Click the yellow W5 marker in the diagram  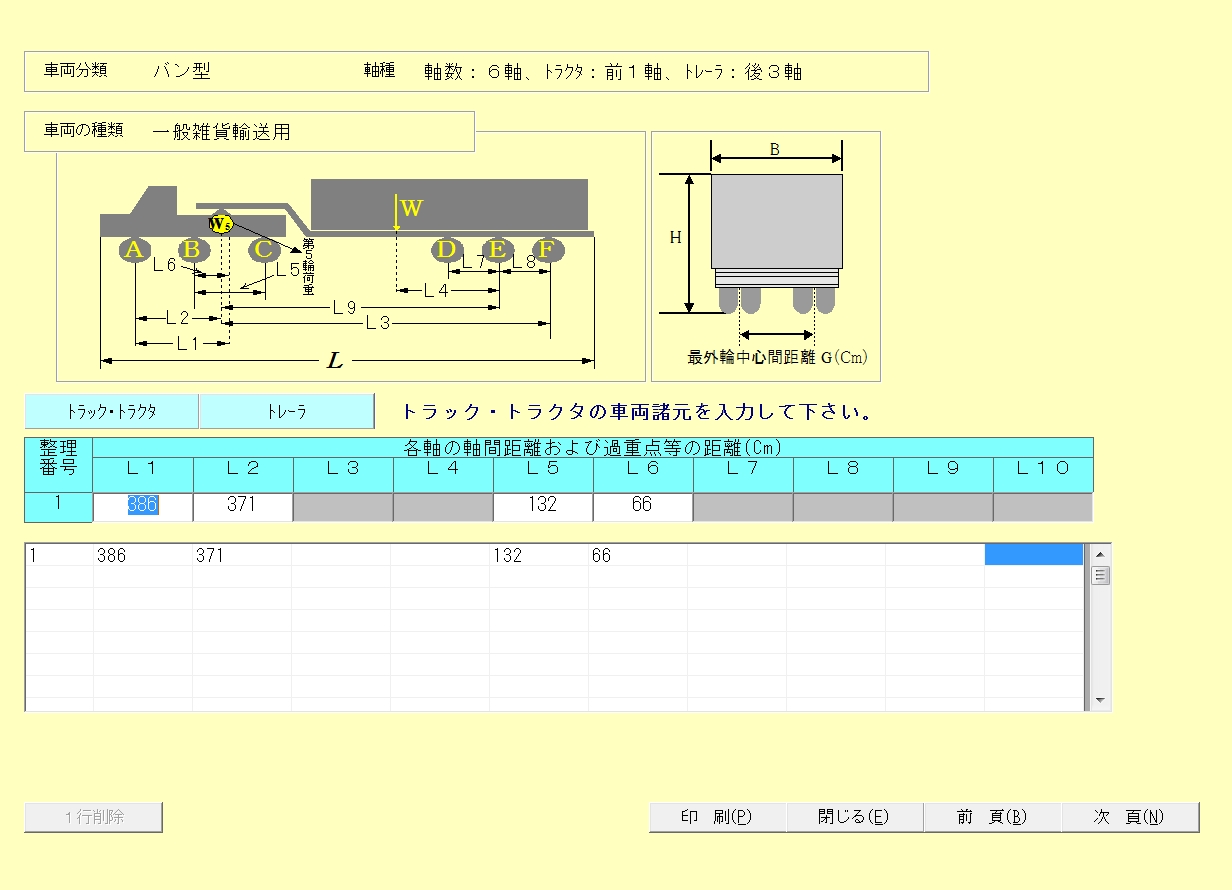tap(220, 224)
